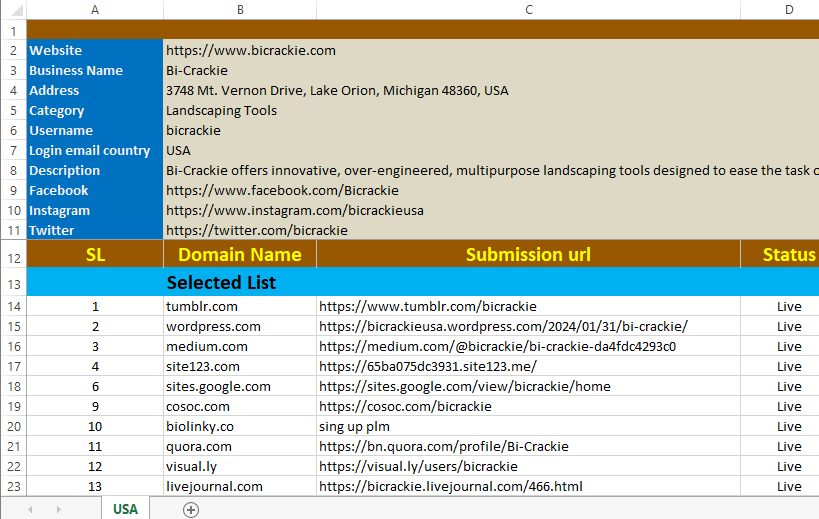
Task: Select the Domain Name header cell
Action: click(240, 255)
